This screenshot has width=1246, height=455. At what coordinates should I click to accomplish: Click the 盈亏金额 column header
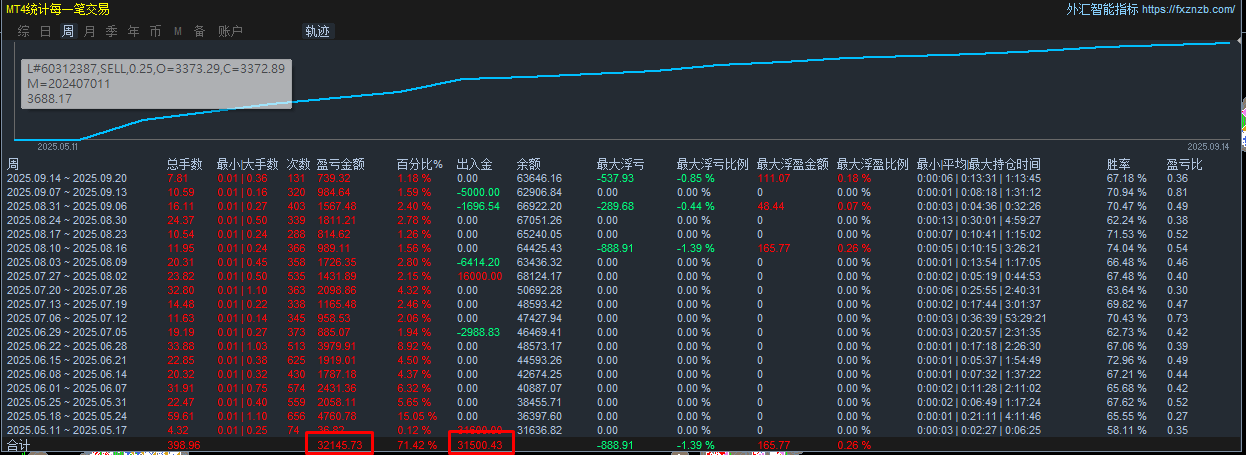coord(340,164)
